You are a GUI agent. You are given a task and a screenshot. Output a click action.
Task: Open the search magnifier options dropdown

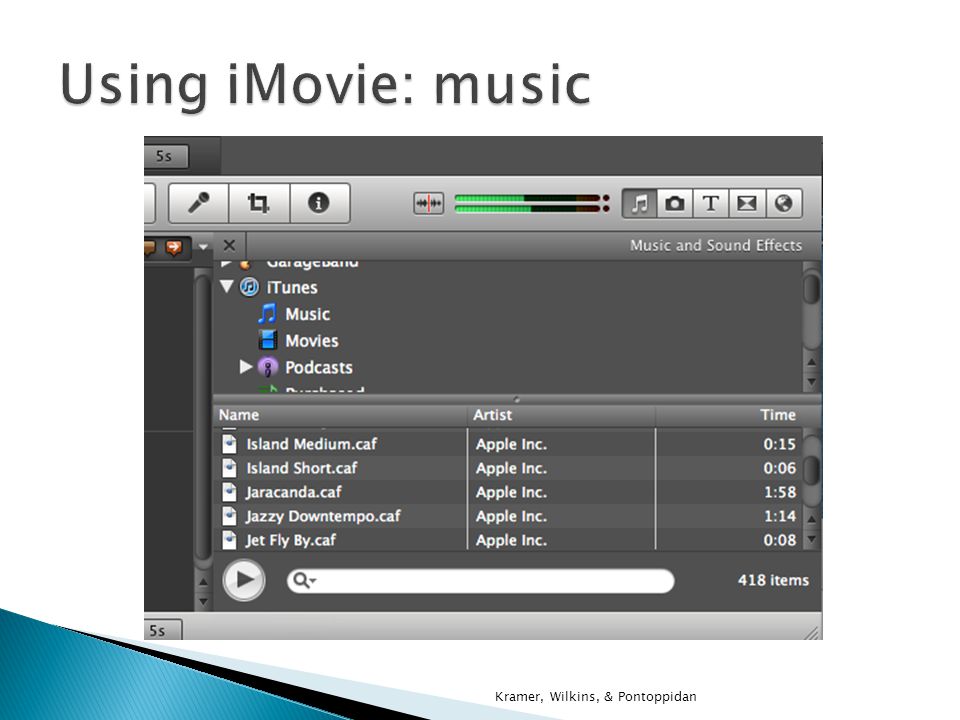(304, 580)
